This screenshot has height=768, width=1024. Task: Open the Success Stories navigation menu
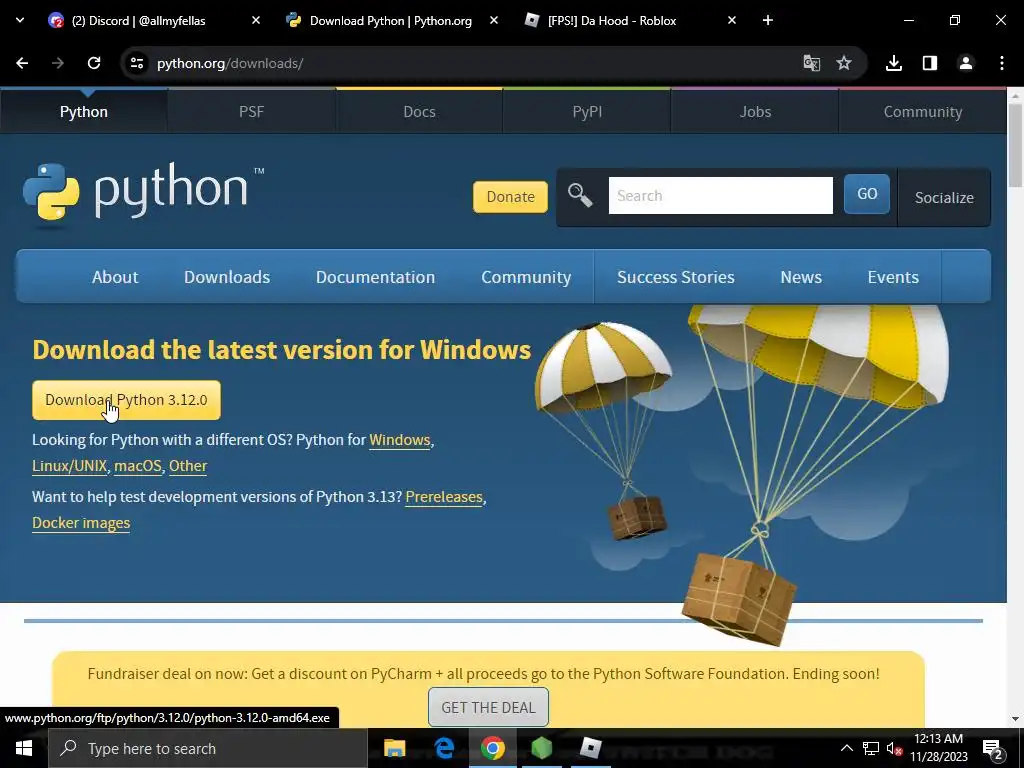pyautogui.click(x=676, y=277)
